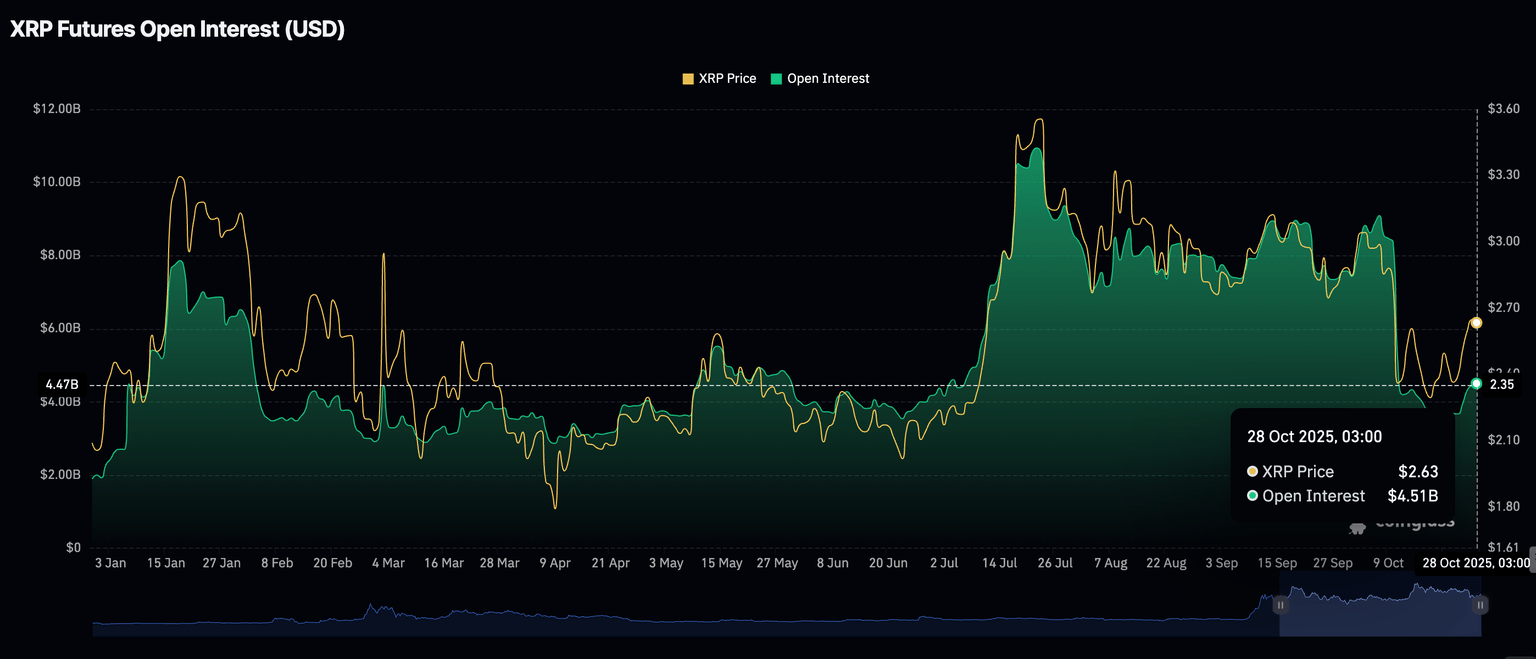
Task: Click the green dot in the tooltip
Action: tap(1253, 496)
